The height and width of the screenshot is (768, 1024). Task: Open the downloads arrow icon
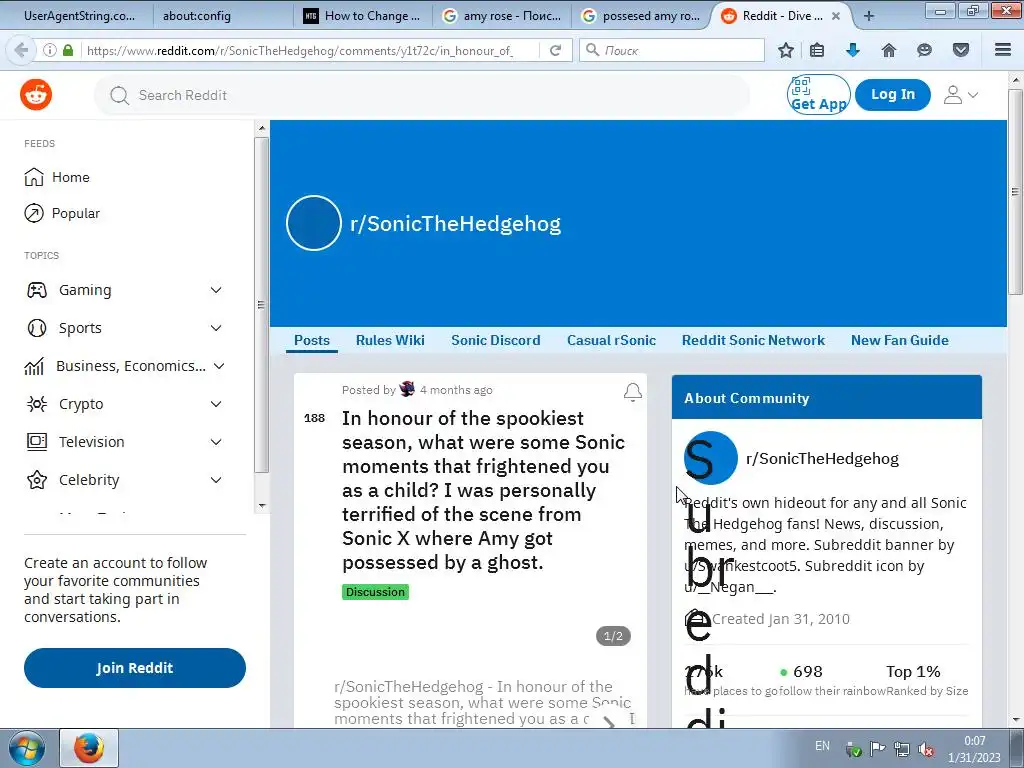tap(853, 50)
